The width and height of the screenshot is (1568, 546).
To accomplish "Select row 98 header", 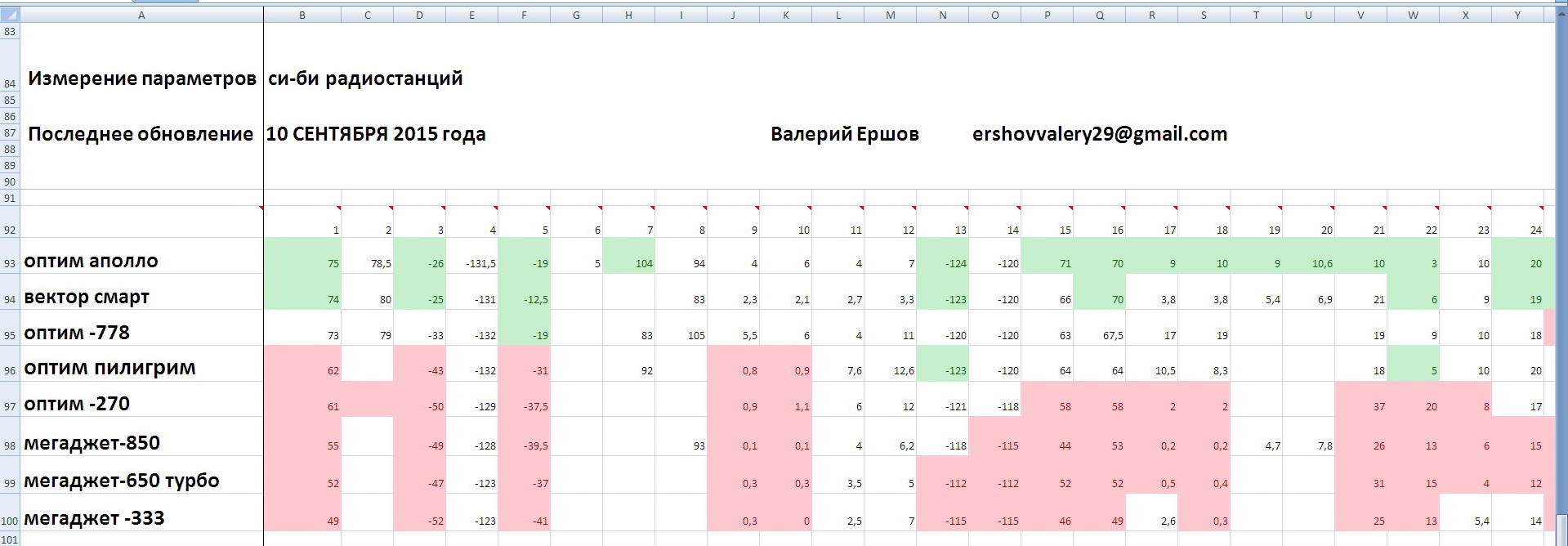I will click(x=10, y=437).
